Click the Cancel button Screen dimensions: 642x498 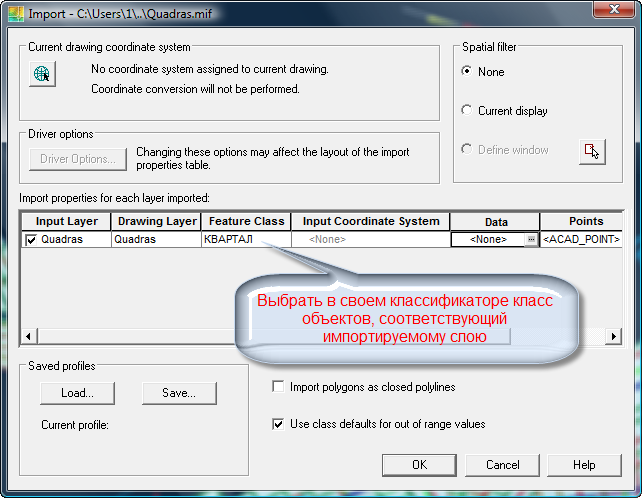click(x=502, y=465)
